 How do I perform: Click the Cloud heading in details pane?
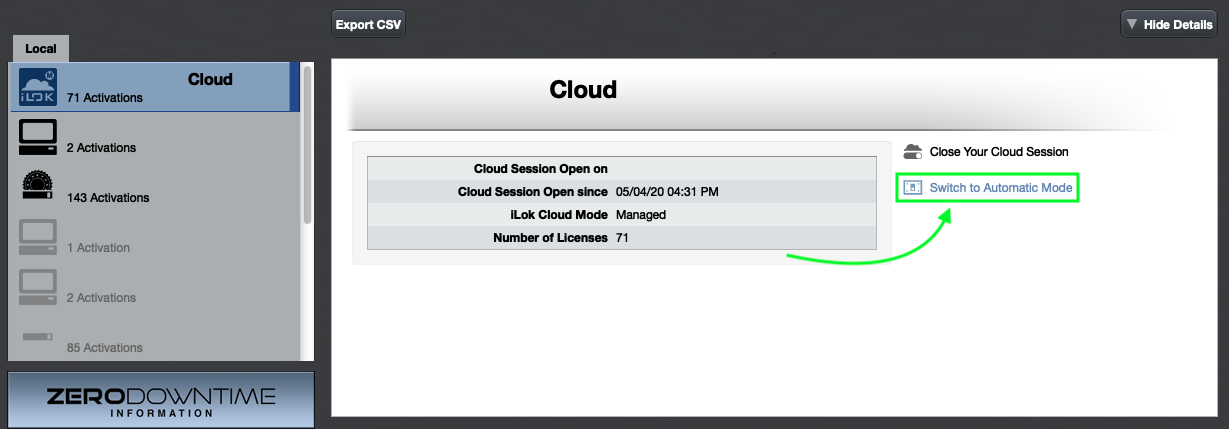(x=583, y=90)
